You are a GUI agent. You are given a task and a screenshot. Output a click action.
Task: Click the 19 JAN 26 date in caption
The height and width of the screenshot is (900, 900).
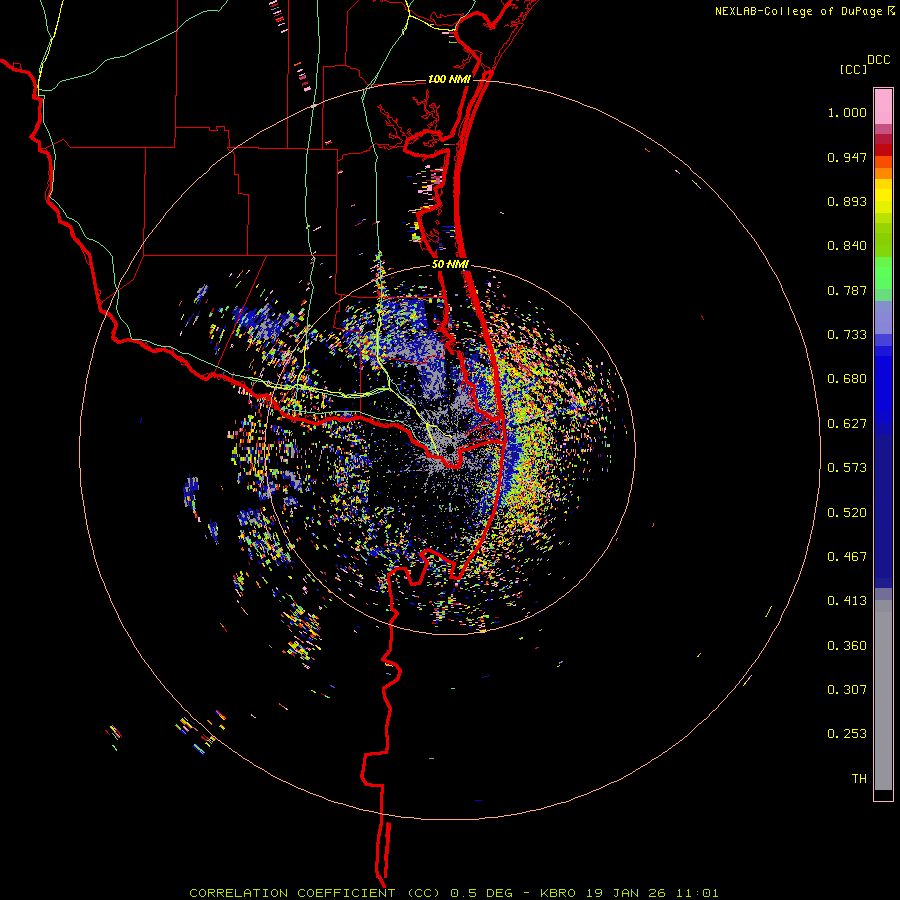pos(624,893)
